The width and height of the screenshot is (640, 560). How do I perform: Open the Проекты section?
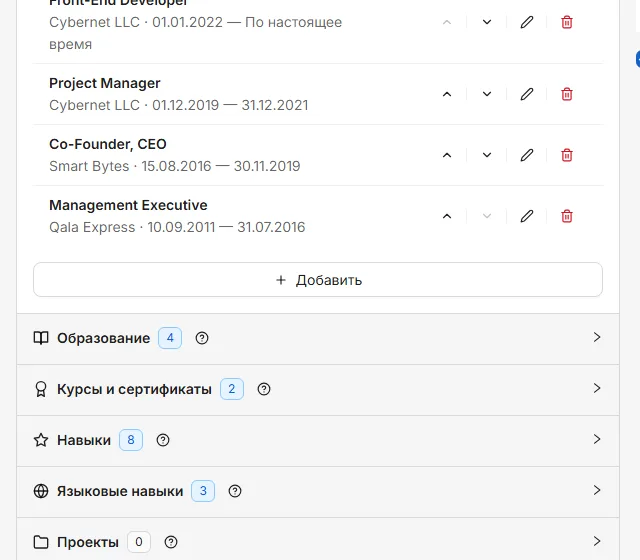pyautogui.click(x=318, y=542)
